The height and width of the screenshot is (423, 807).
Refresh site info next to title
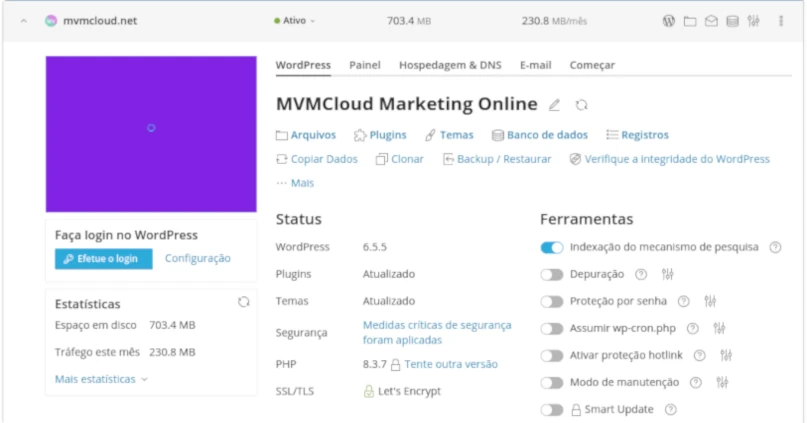click(582, 105)
